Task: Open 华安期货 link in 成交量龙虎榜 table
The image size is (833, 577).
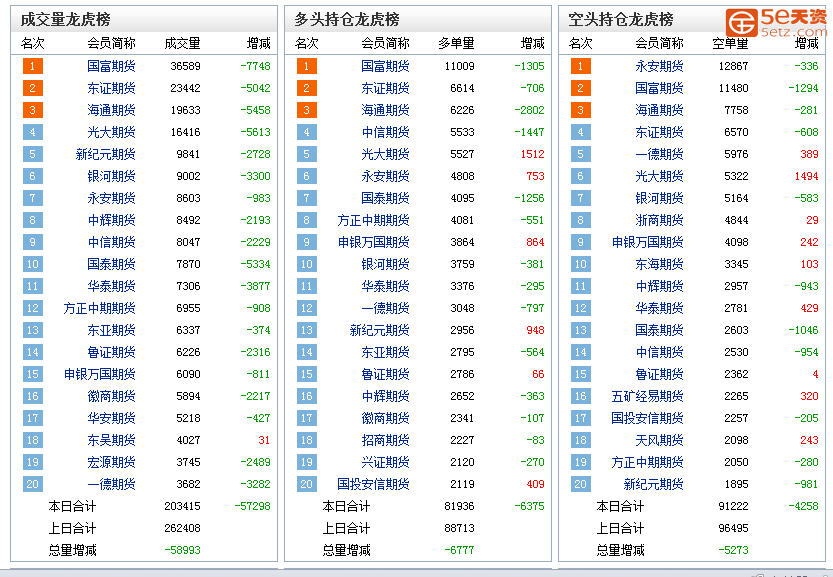Action: point(111,418)
